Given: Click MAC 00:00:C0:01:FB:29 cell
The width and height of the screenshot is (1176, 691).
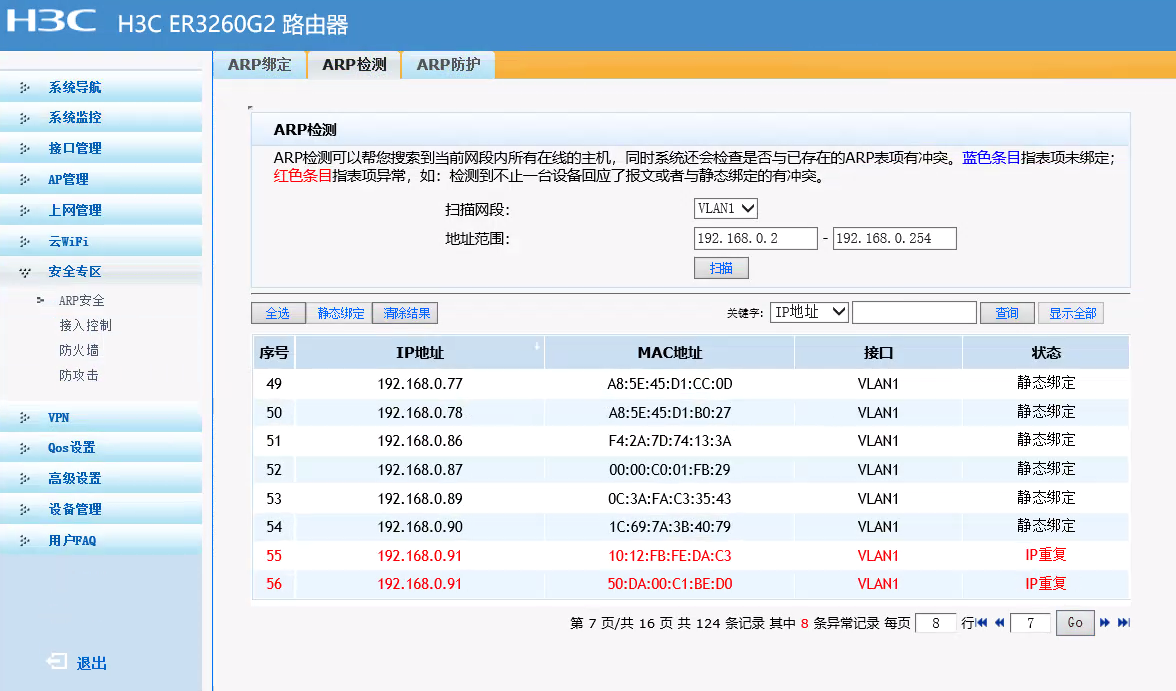Looking at the screenshot, I should [x=669, y=470].
